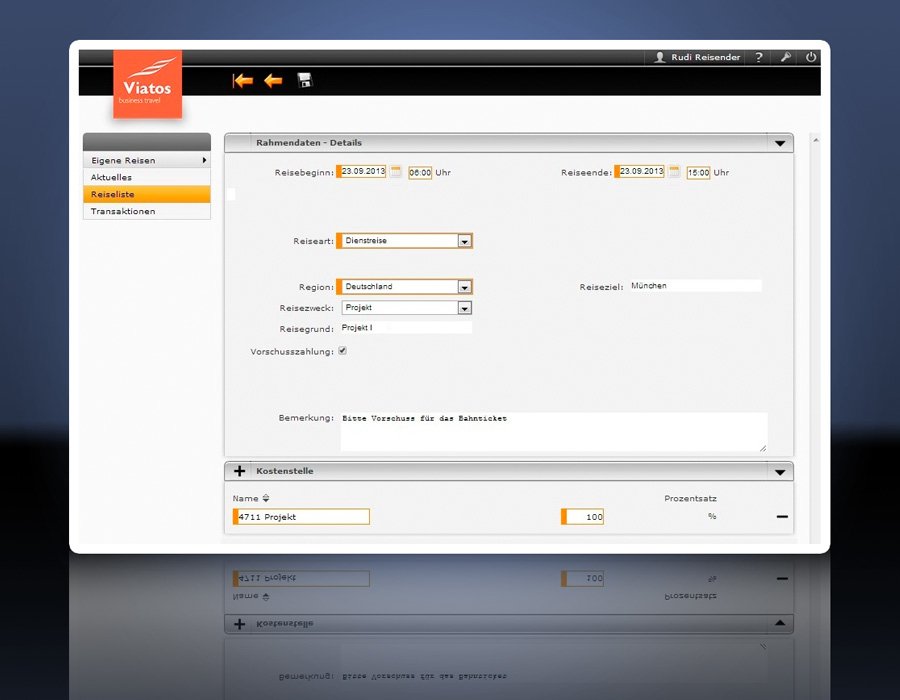Click the back-to-start arrow icon
This screenshot has width=900, height=700.
click(243, 81)
